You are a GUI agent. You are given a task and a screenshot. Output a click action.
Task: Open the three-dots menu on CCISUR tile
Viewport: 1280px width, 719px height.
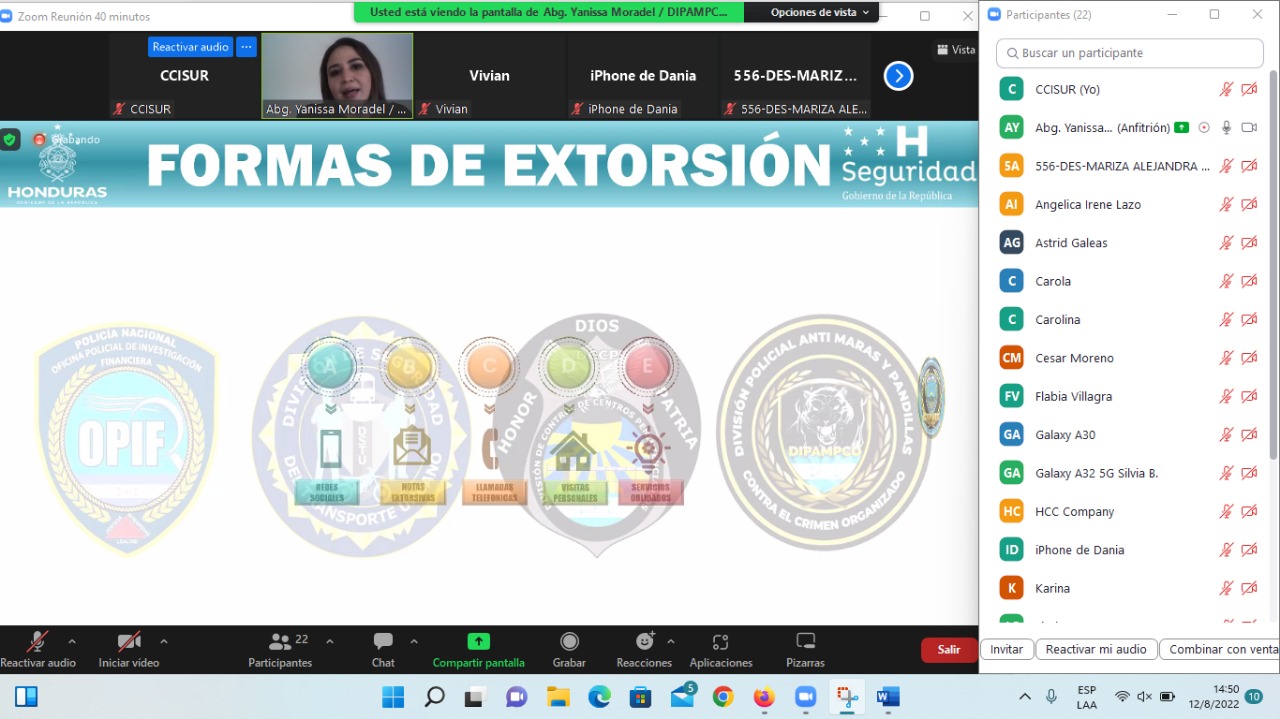pos(246,47)
